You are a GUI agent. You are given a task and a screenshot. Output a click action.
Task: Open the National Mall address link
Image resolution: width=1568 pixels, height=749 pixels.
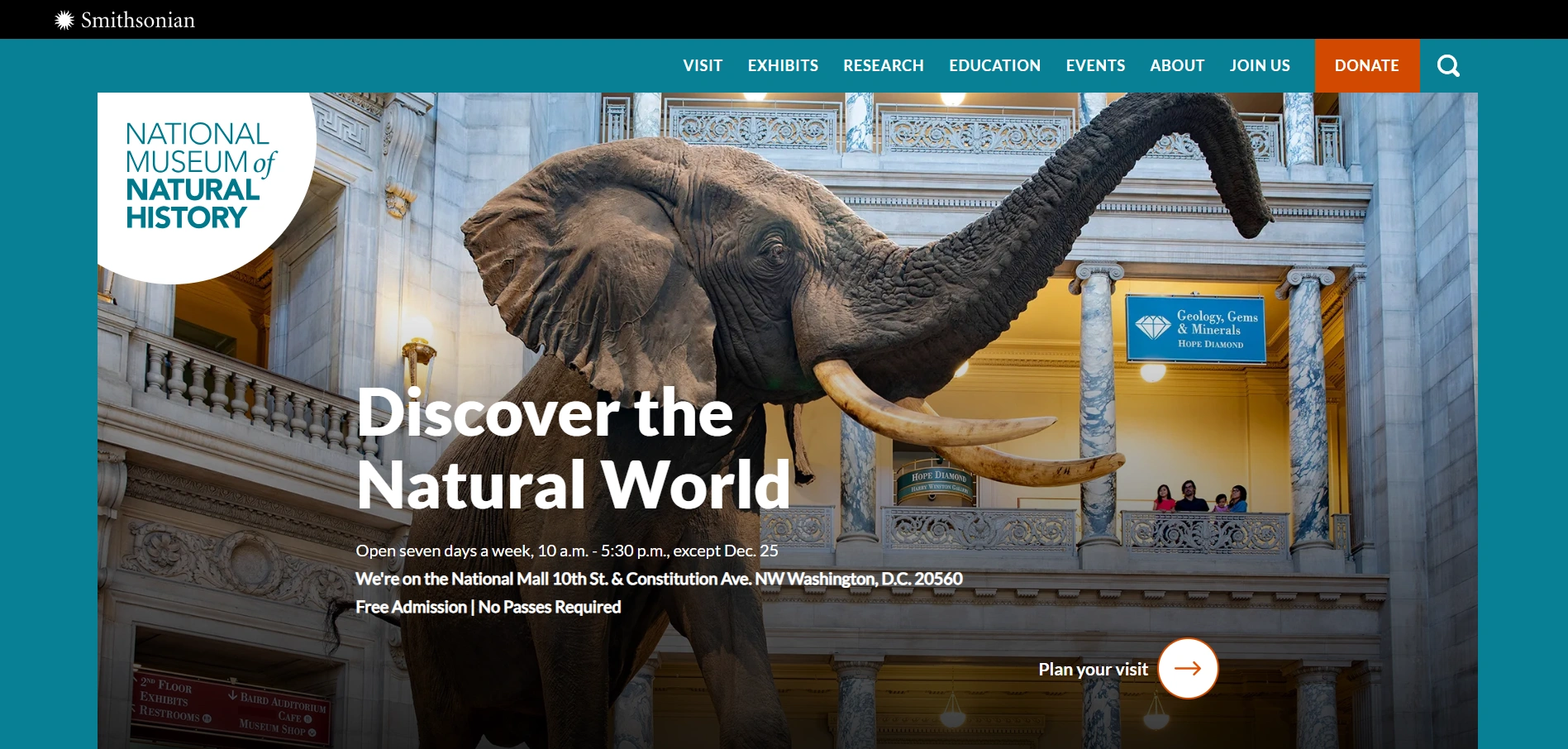click(x=659, y=579)
